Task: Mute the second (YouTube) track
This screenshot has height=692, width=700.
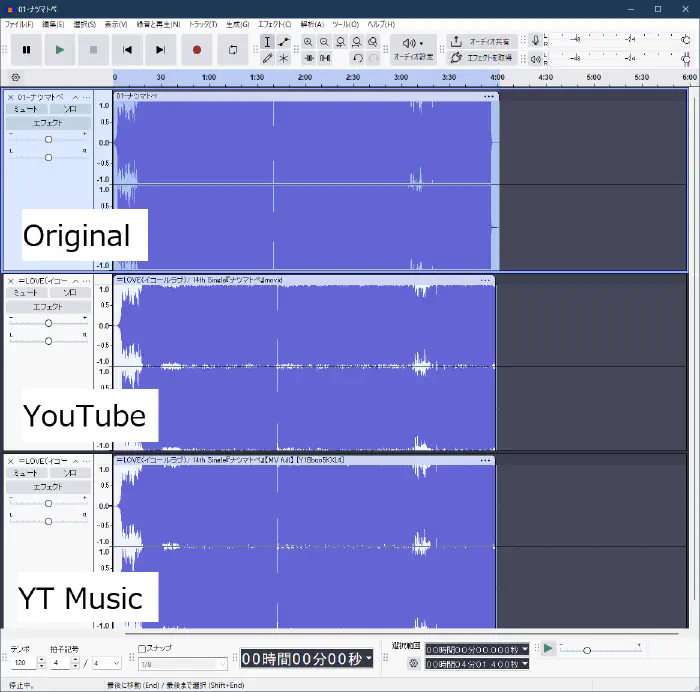Action: [x=26, y=292]
